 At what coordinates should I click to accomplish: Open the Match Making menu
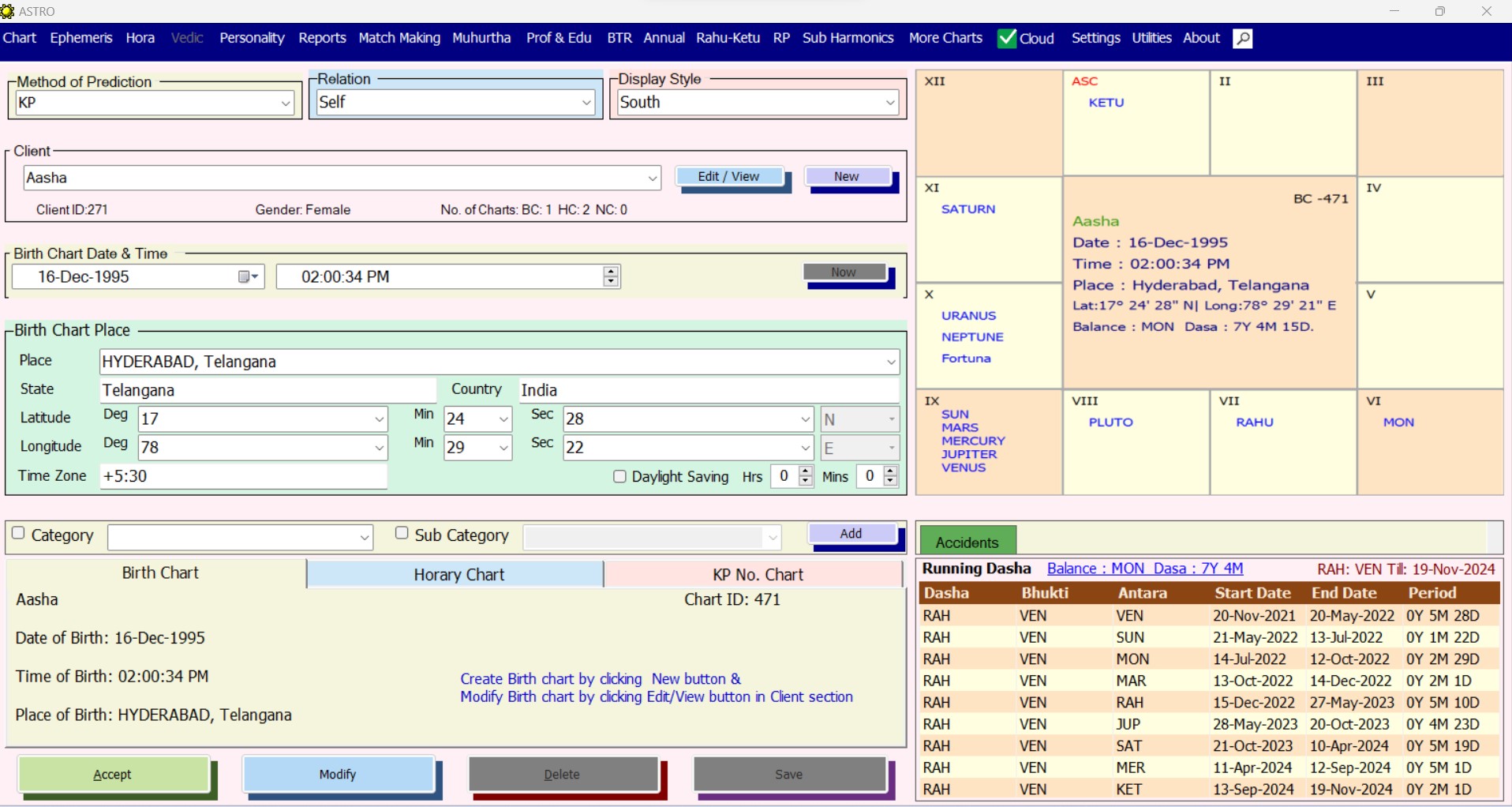[399, 38]
